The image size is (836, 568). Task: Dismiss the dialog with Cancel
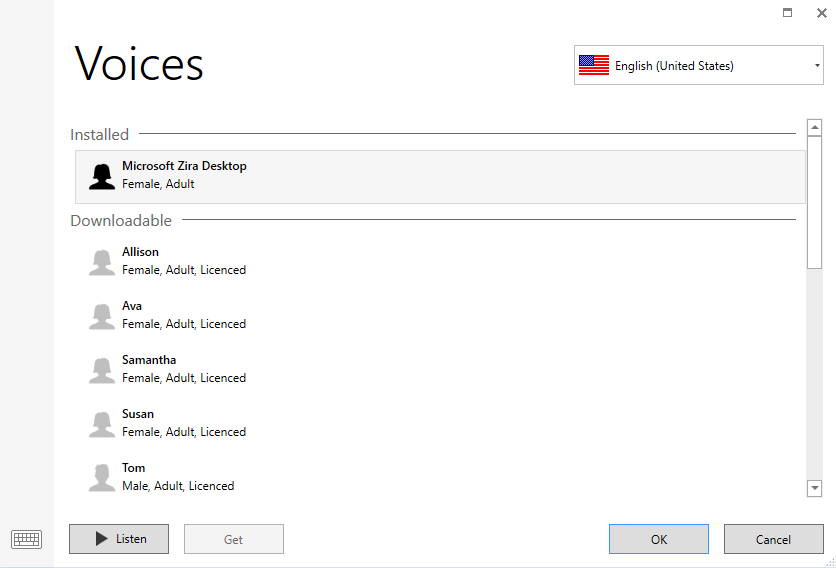point(774,539)
